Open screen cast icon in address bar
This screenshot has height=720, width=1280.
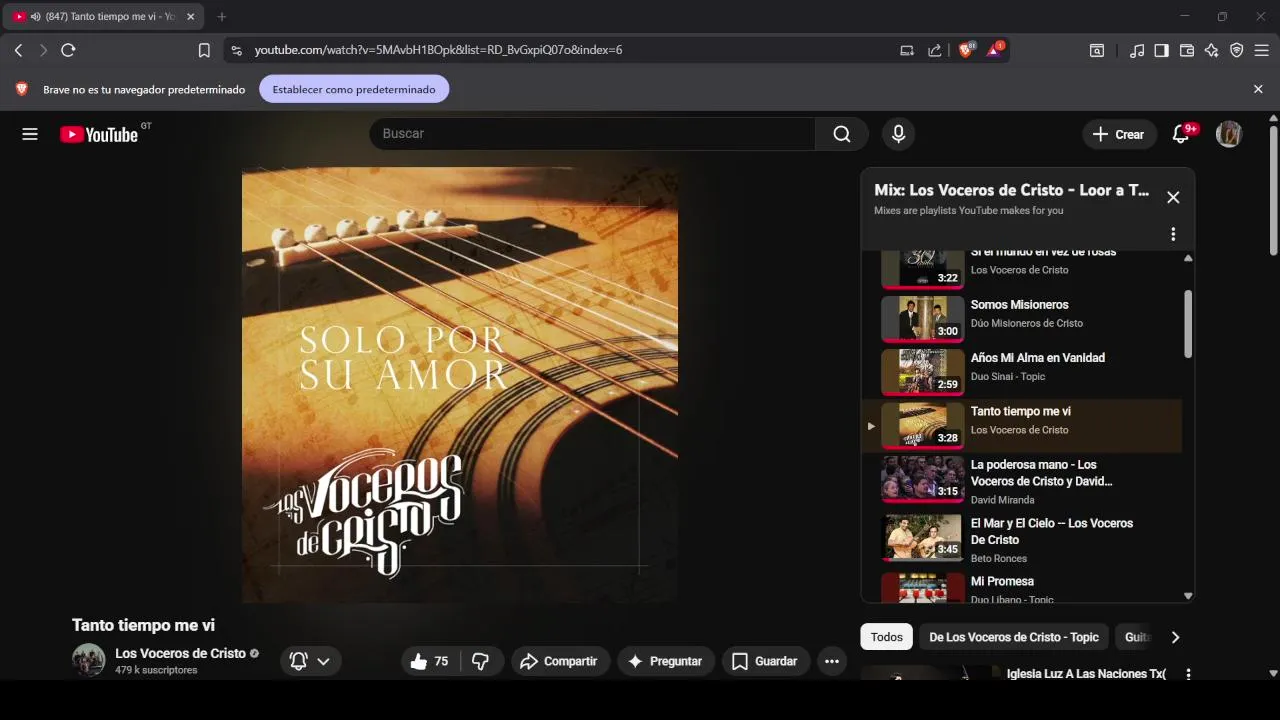[x=907, y=50]
